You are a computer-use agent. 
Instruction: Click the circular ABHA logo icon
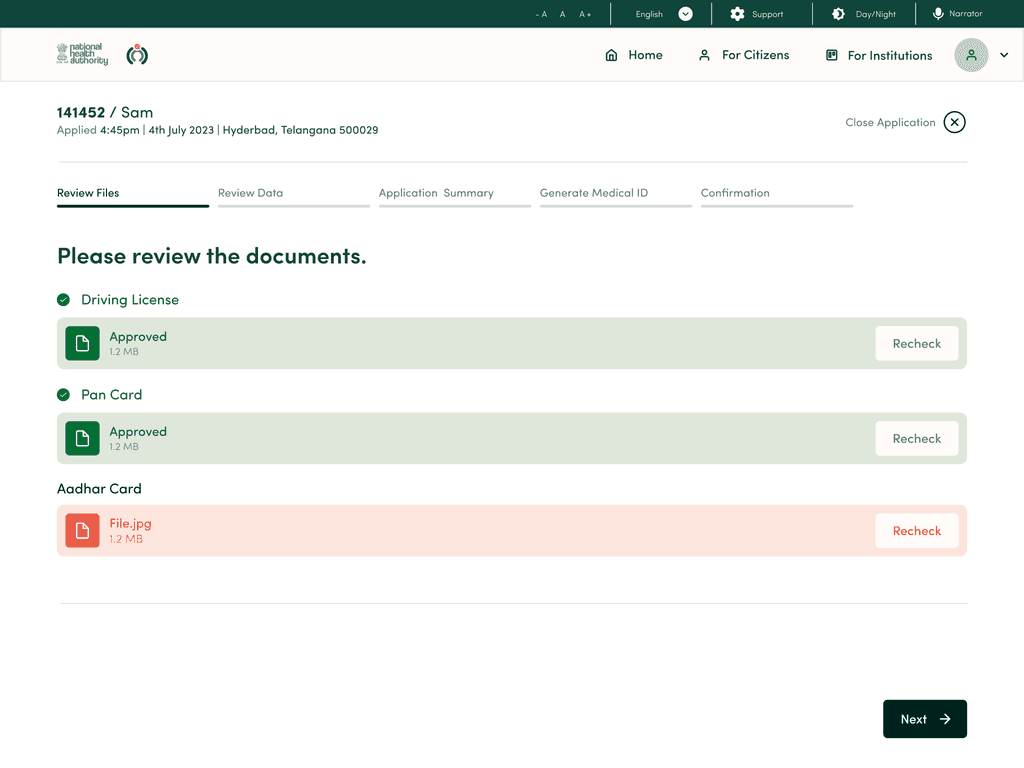[x=137, y=55]
